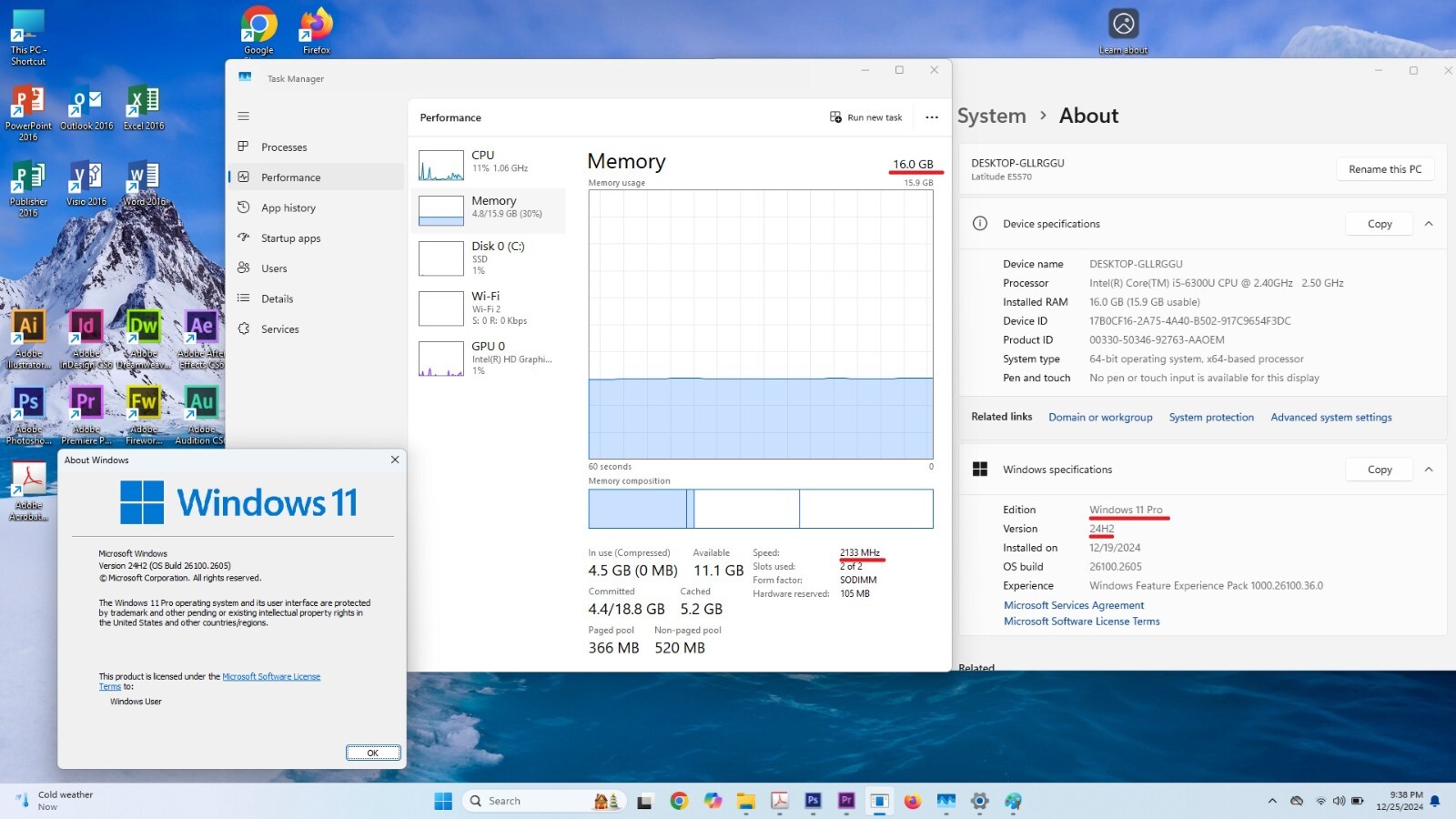
Task: Open Firefox desktop shortcut
Action: [317, 31]
